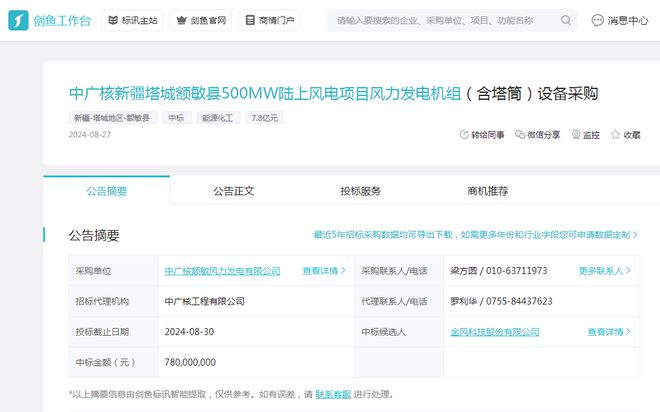Click 监控 to monitor this project
660x412 pixels.
pos(585,135)
